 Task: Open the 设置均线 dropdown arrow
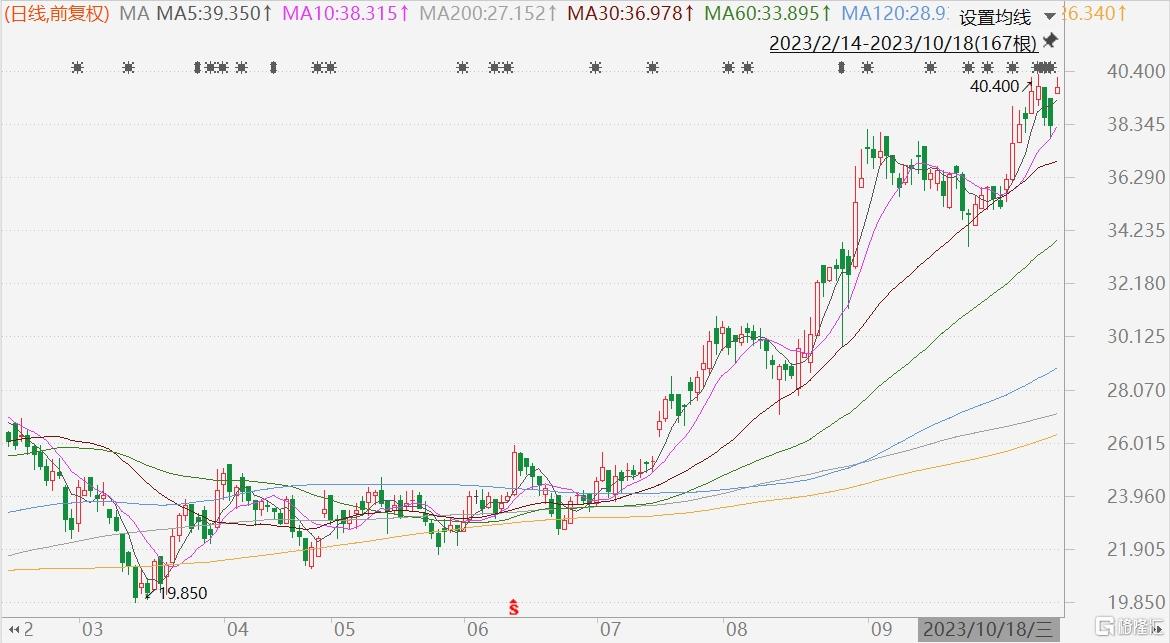click(x=1050, y=16)
